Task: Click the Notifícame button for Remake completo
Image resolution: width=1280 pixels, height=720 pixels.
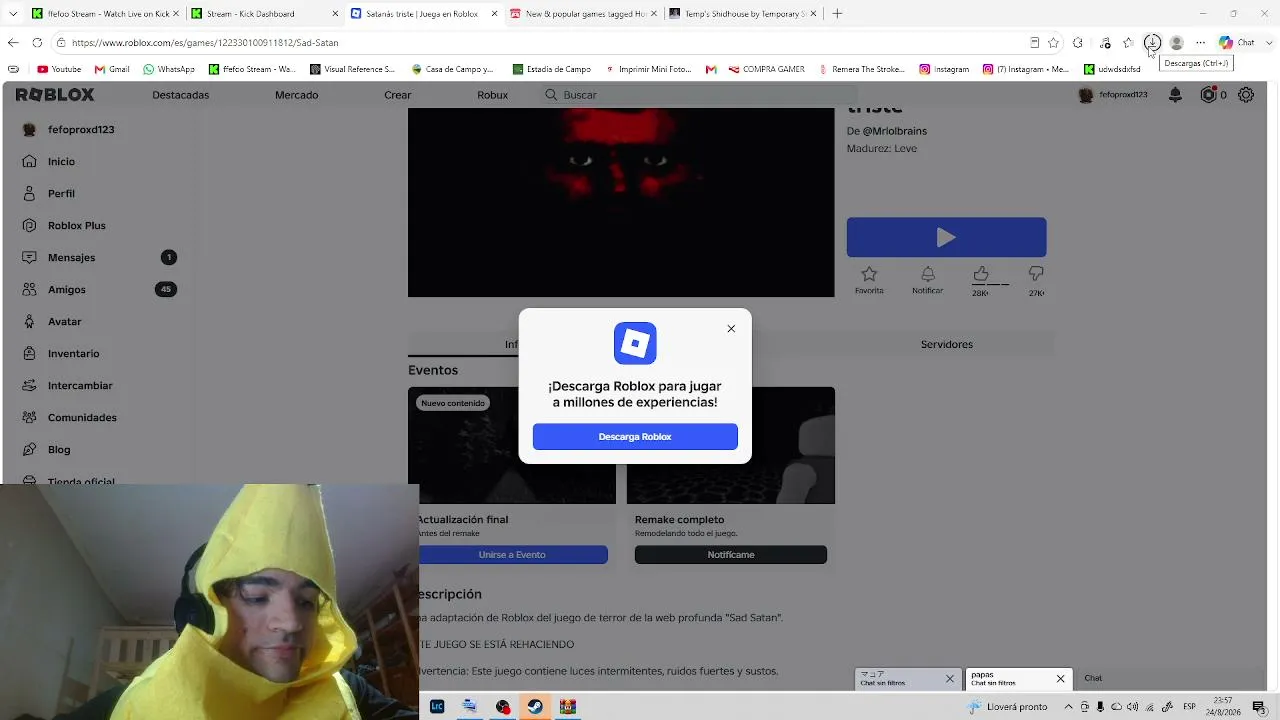Action: [x=731, y=555]
